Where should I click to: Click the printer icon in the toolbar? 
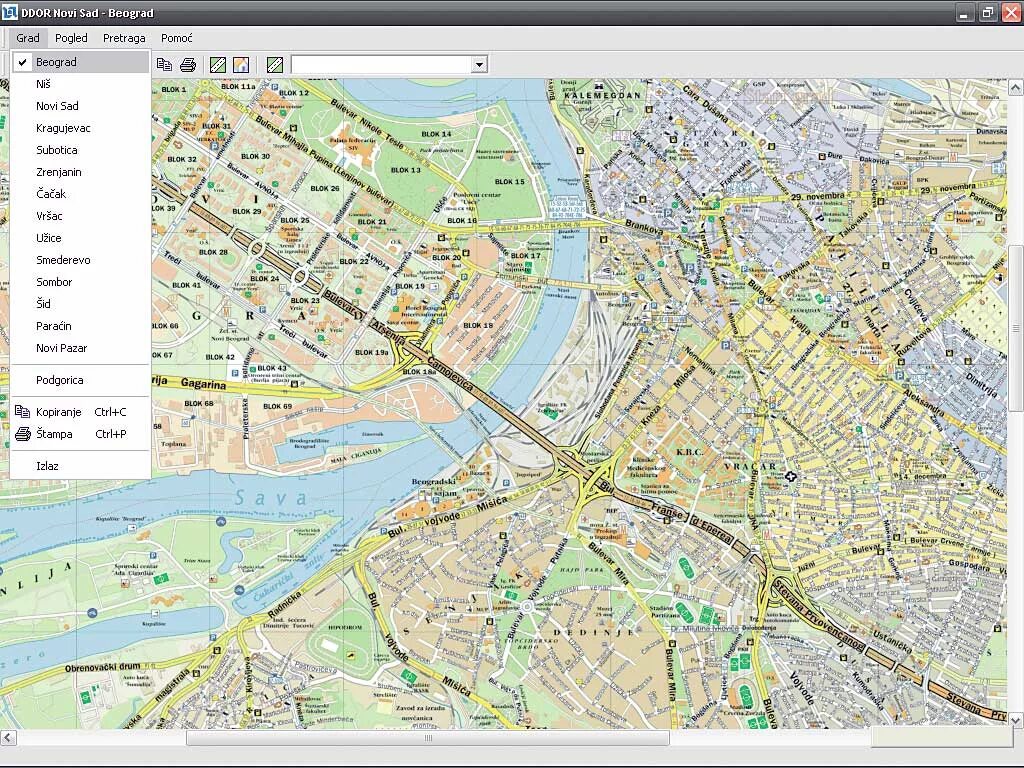(x=188, y=64)
